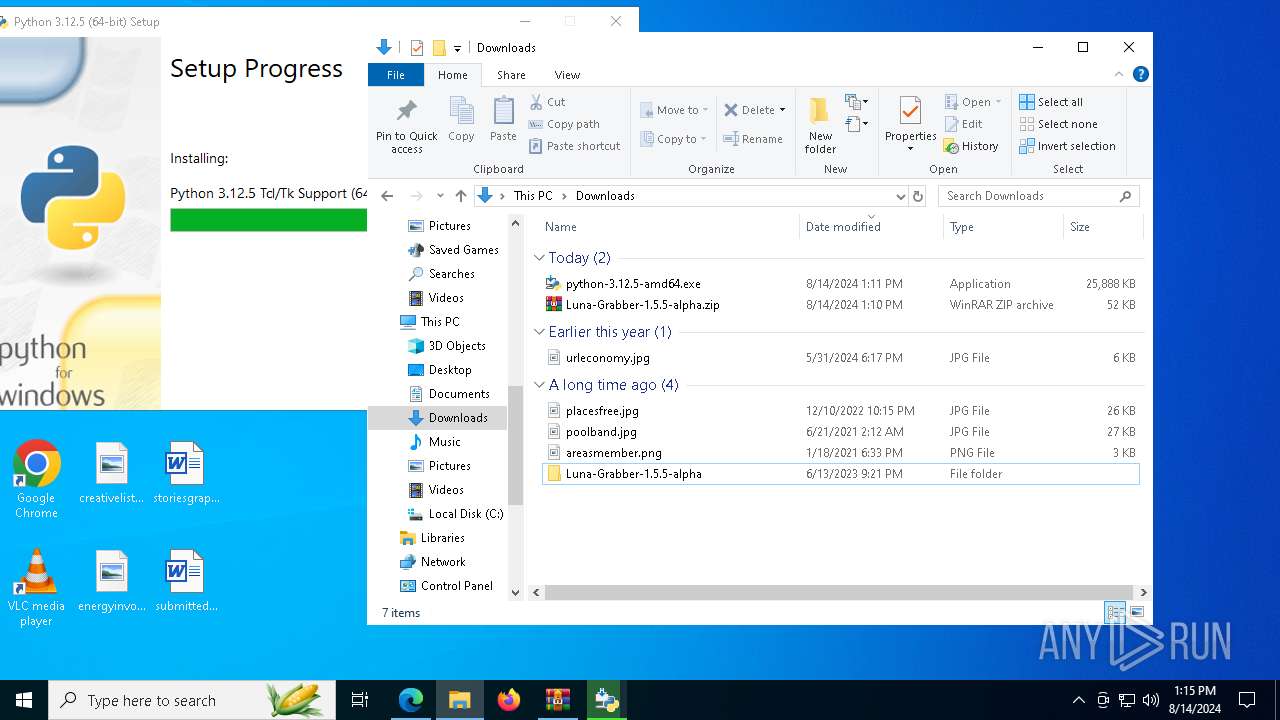Viewport: 1280px width, 720px height.
Task: Switch to the Share tab
Action: click(511, 75)
